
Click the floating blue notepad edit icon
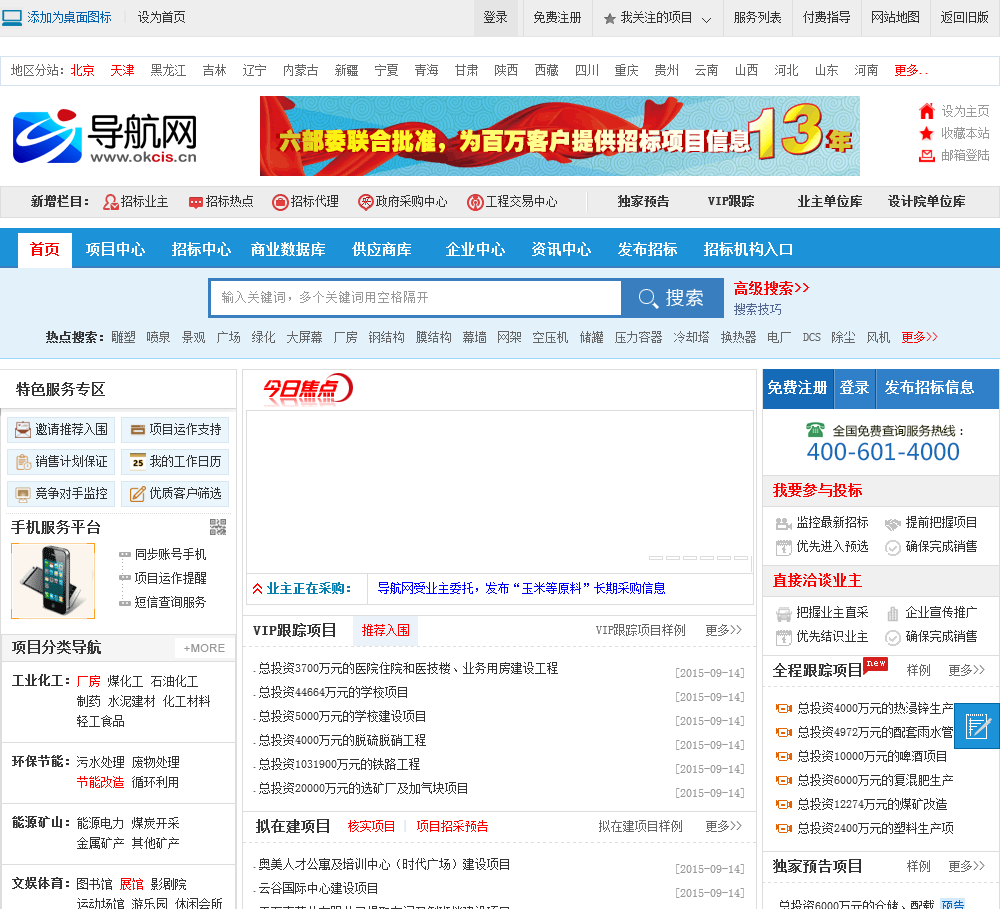pyautogui.click(x=977, y=726)
